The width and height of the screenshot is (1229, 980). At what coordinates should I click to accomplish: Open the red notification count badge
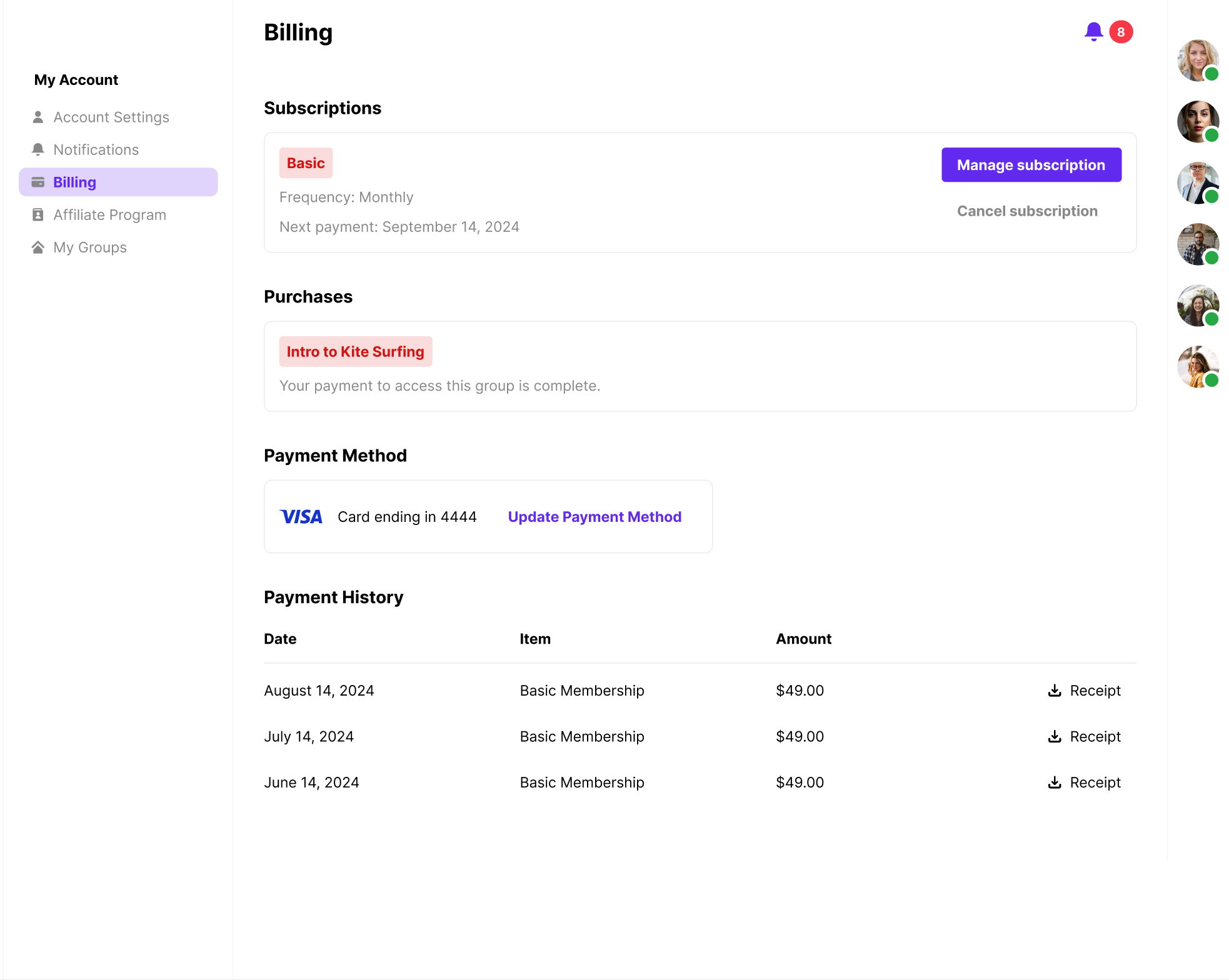[1120, 32]
